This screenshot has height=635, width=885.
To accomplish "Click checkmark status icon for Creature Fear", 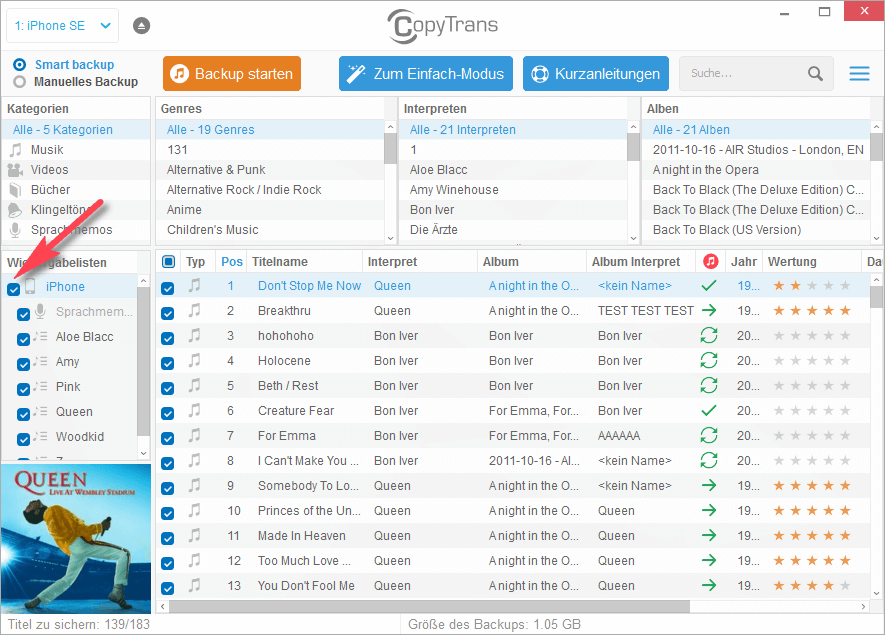I will tap(709, 410).
